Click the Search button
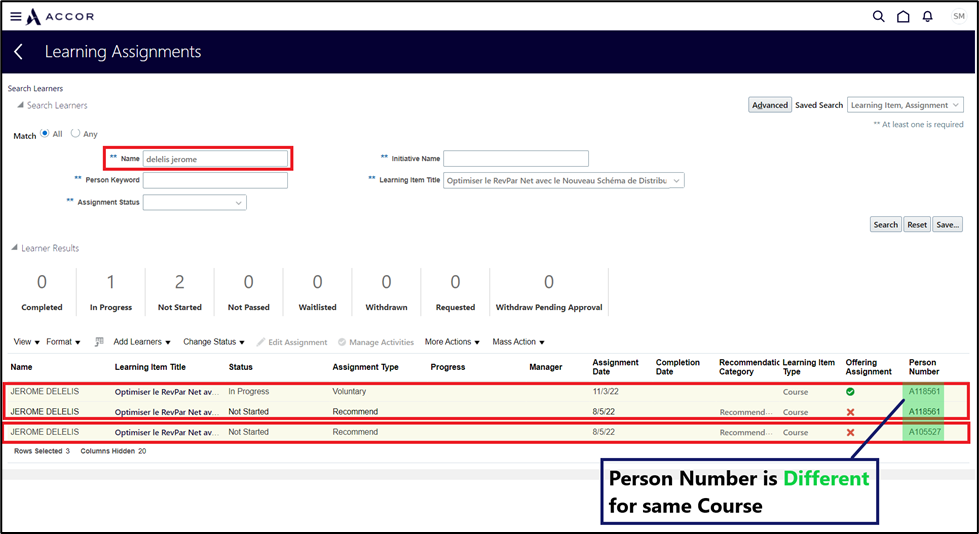979x534 pixels. point(885,224)
